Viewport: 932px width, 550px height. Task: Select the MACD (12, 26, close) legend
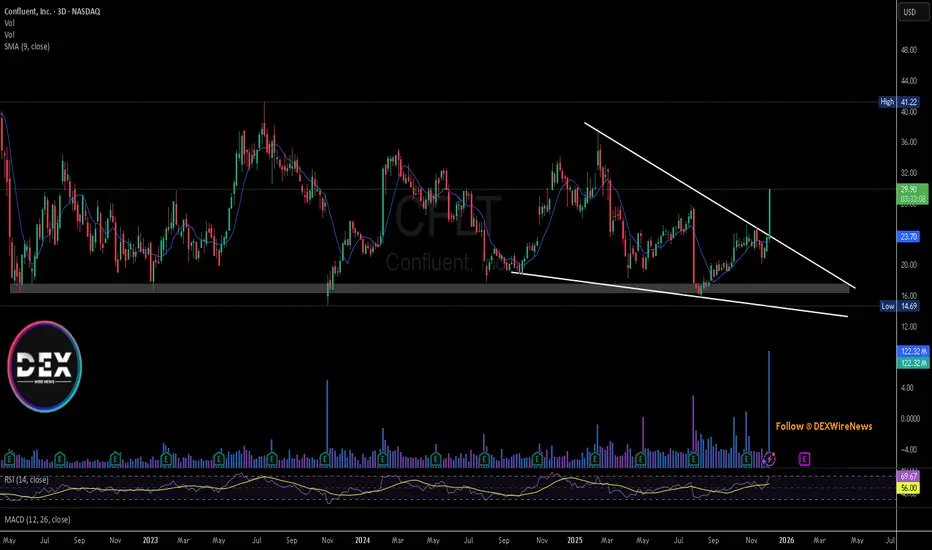pyautogui.click(x=37, y=520)
